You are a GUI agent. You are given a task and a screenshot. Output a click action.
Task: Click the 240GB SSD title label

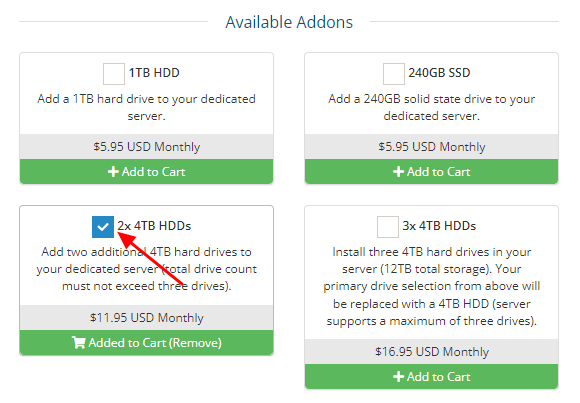pos(439,73)
